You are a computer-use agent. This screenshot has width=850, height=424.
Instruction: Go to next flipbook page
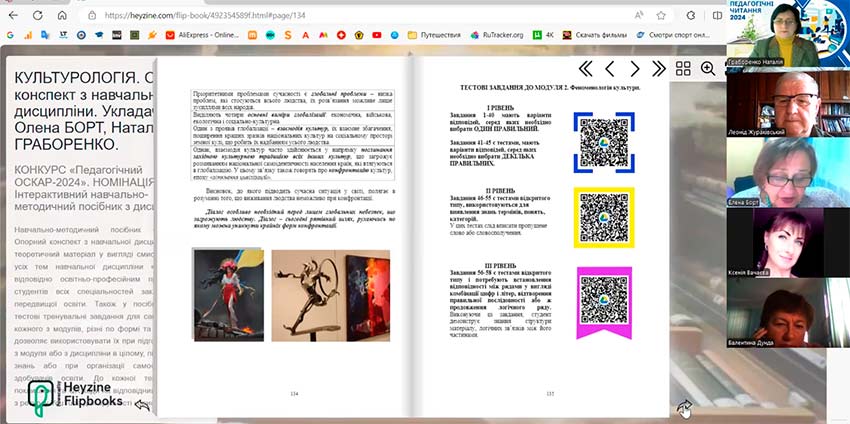click(635, 68)
